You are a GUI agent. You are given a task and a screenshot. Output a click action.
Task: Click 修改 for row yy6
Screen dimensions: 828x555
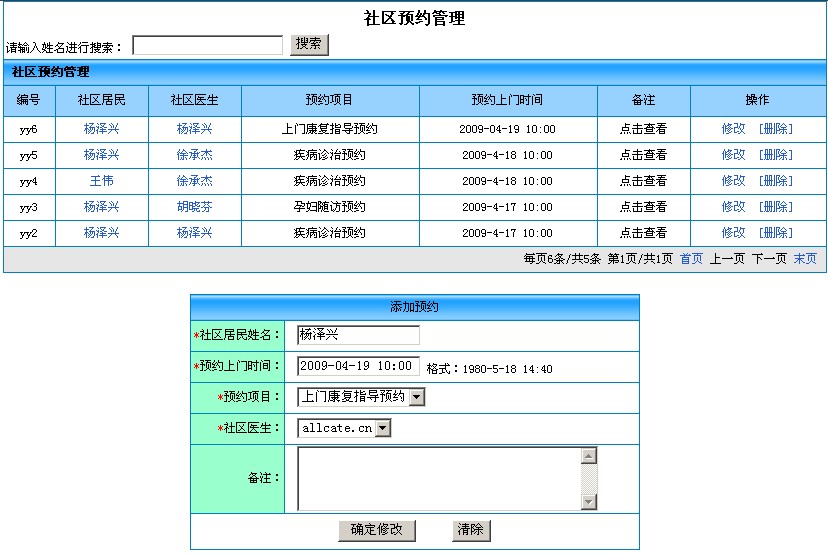733,129
